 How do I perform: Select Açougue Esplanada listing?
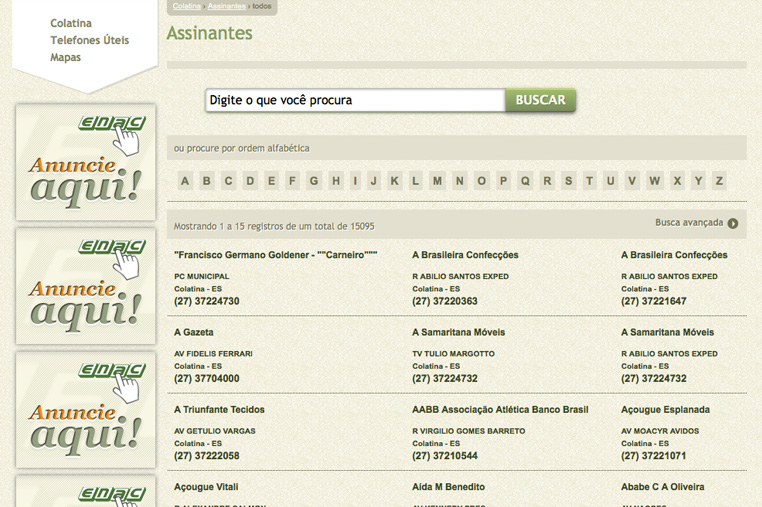tap(665, 409)
